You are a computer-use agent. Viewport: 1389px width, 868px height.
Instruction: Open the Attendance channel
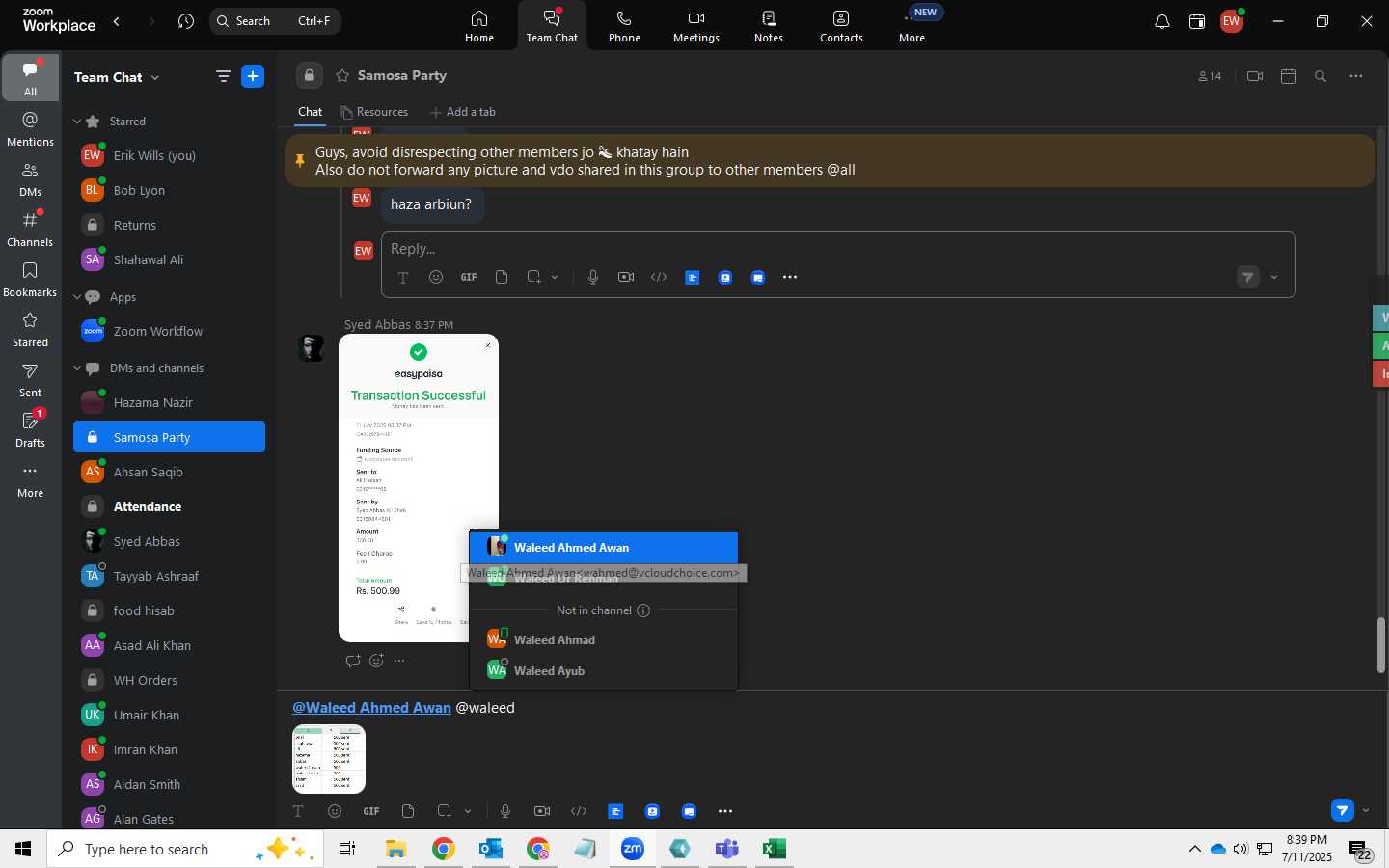pos(169,506)
